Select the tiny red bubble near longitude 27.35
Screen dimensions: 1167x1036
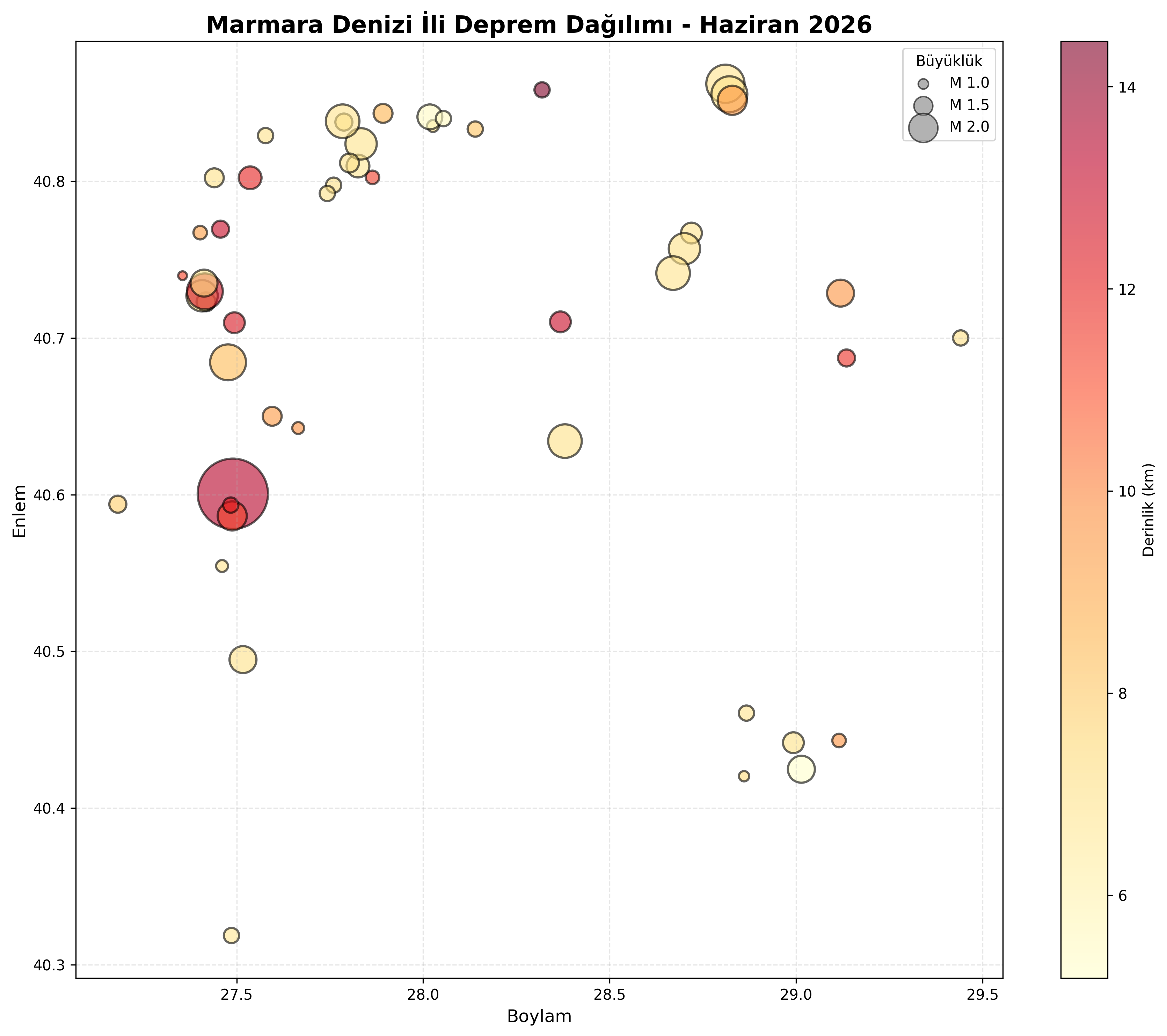[x=183, y=276]
